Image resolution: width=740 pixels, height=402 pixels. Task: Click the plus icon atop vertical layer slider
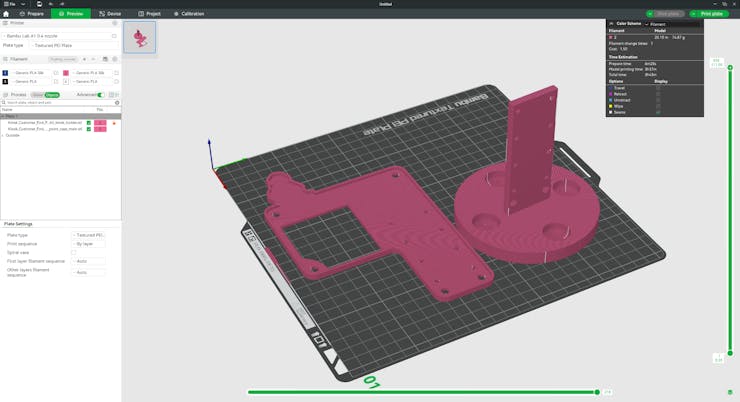(730, 68)
